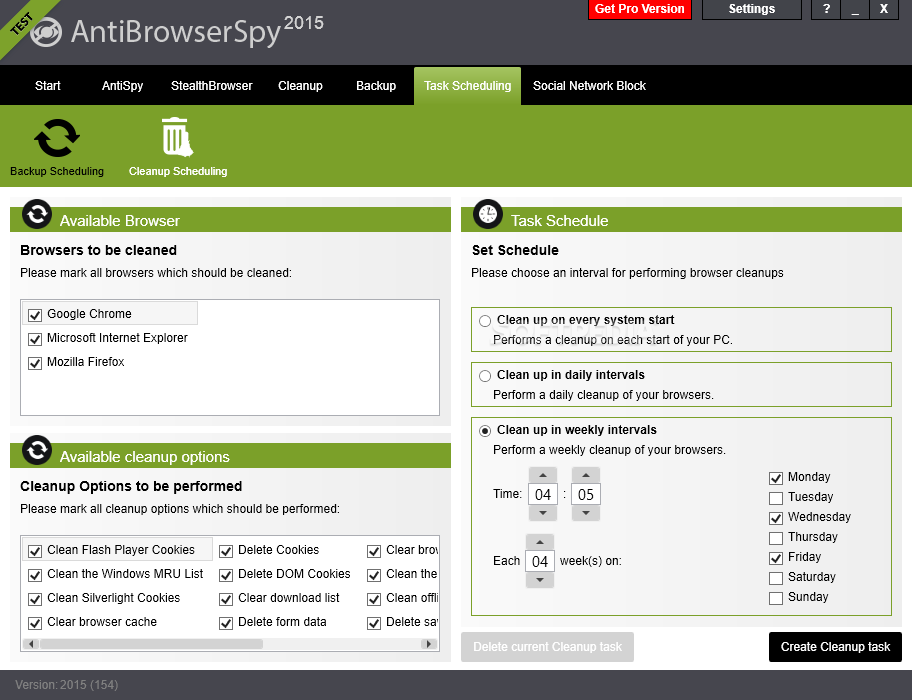Decrease the minute value with down arrow
The width and height of the screenshot is (912, 700).
586,513
